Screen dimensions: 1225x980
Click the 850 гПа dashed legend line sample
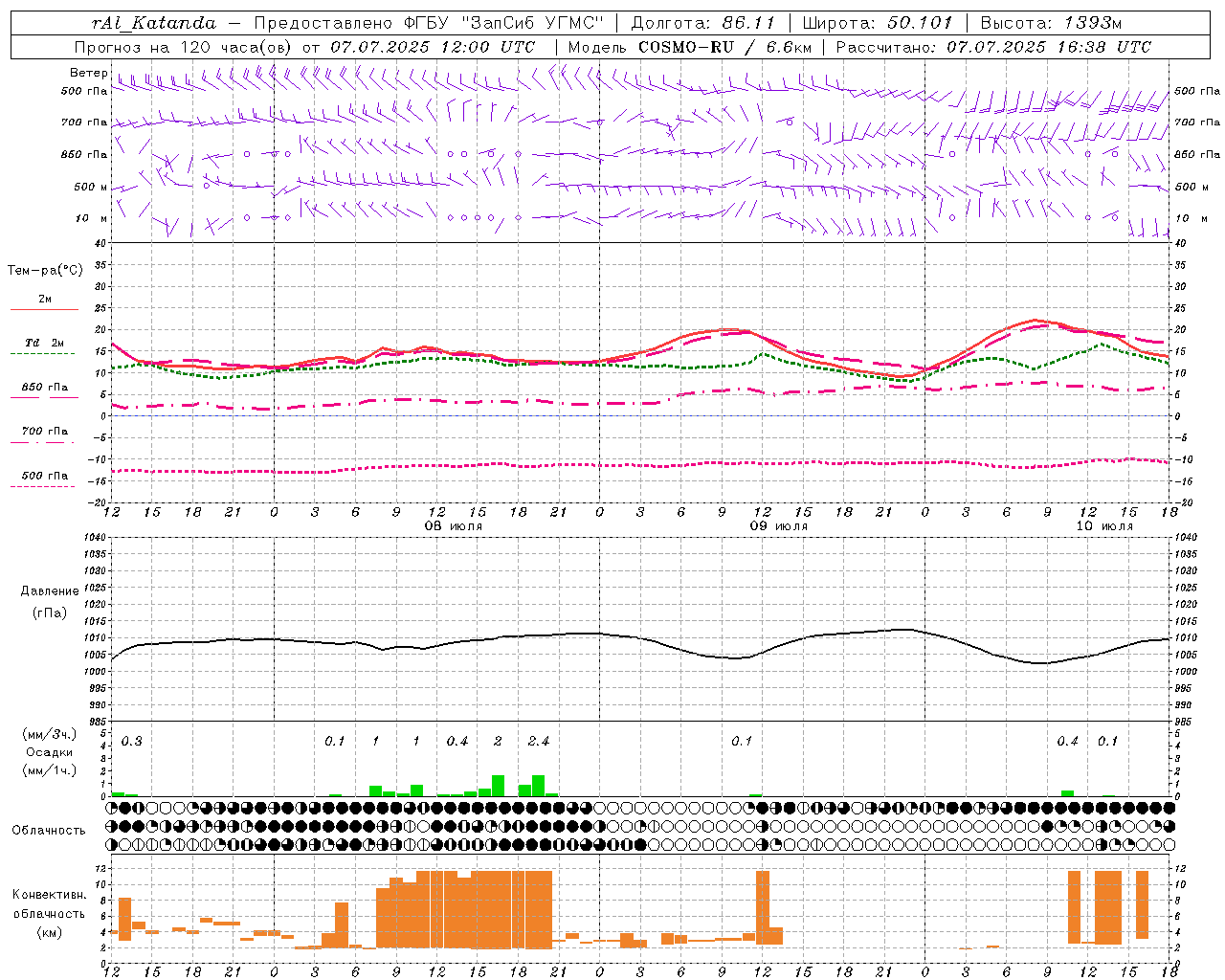[45, 396]
